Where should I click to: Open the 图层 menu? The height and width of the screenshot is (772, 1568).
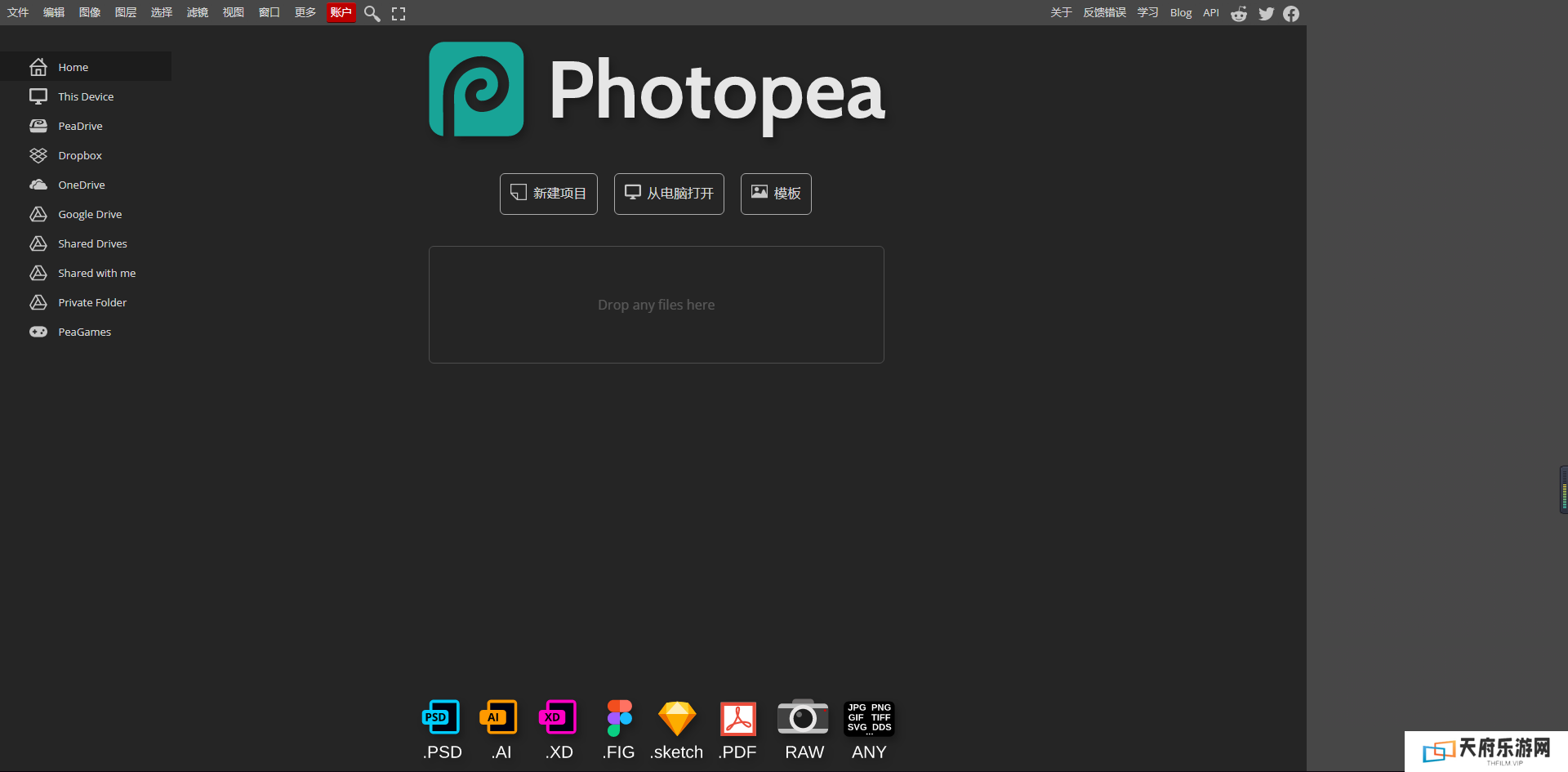tap(126, 12)
